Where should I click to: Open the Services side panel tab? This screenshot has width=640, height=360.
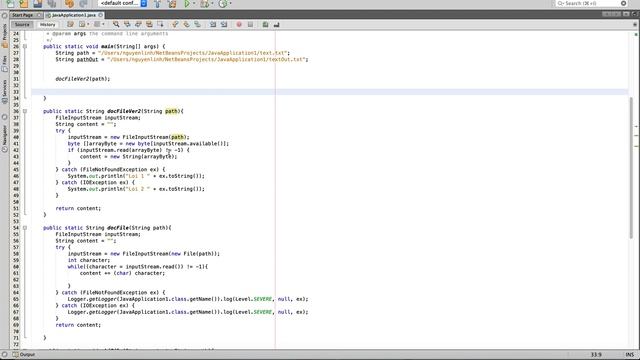tap(4, 91)
